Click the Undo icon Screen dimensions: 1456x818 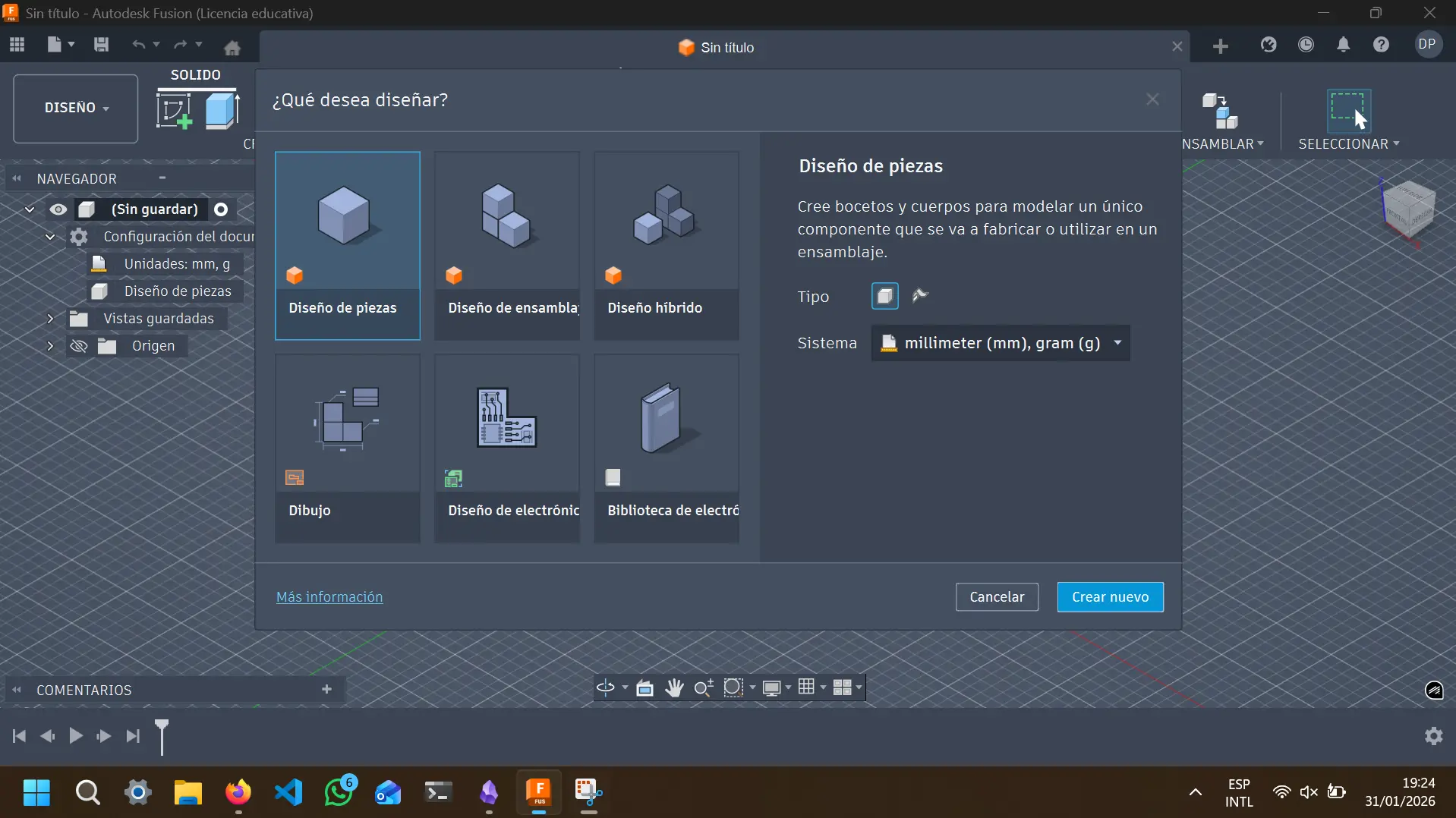pos(140,45)
